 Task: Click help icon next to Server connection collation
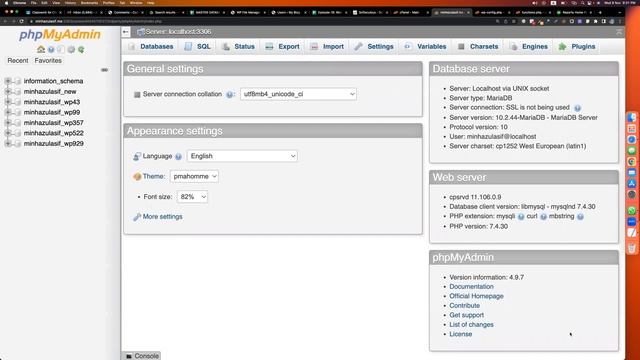coord(229,94)
